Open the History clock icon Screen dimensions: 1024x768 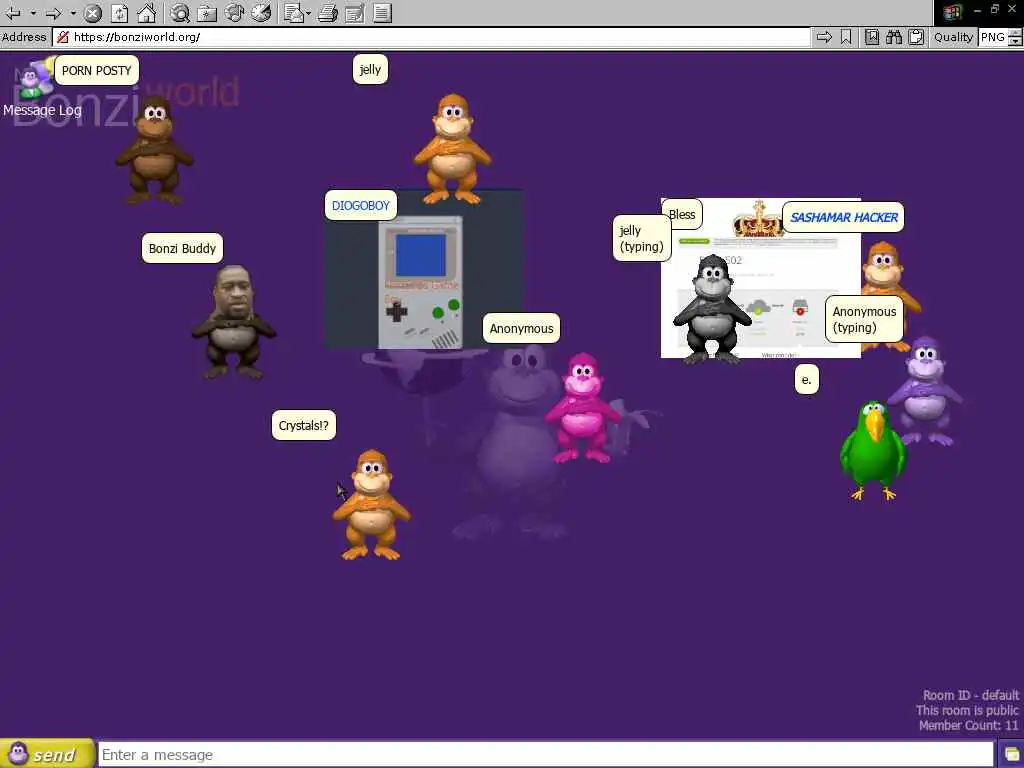(x=261, y=12)
